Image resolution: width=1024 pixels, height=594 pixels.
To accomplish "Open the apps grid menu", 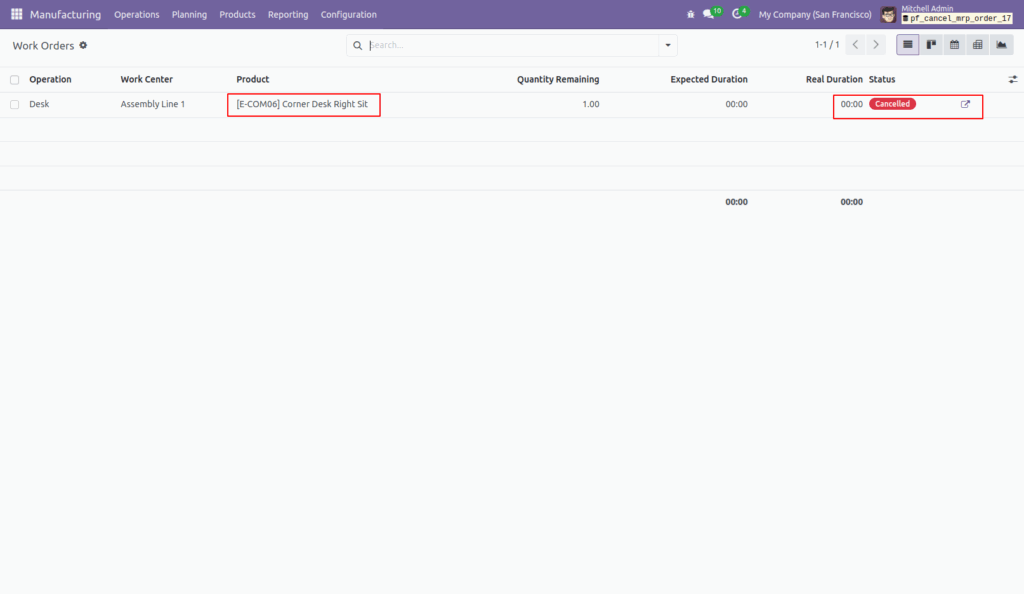I will (16, 13).
